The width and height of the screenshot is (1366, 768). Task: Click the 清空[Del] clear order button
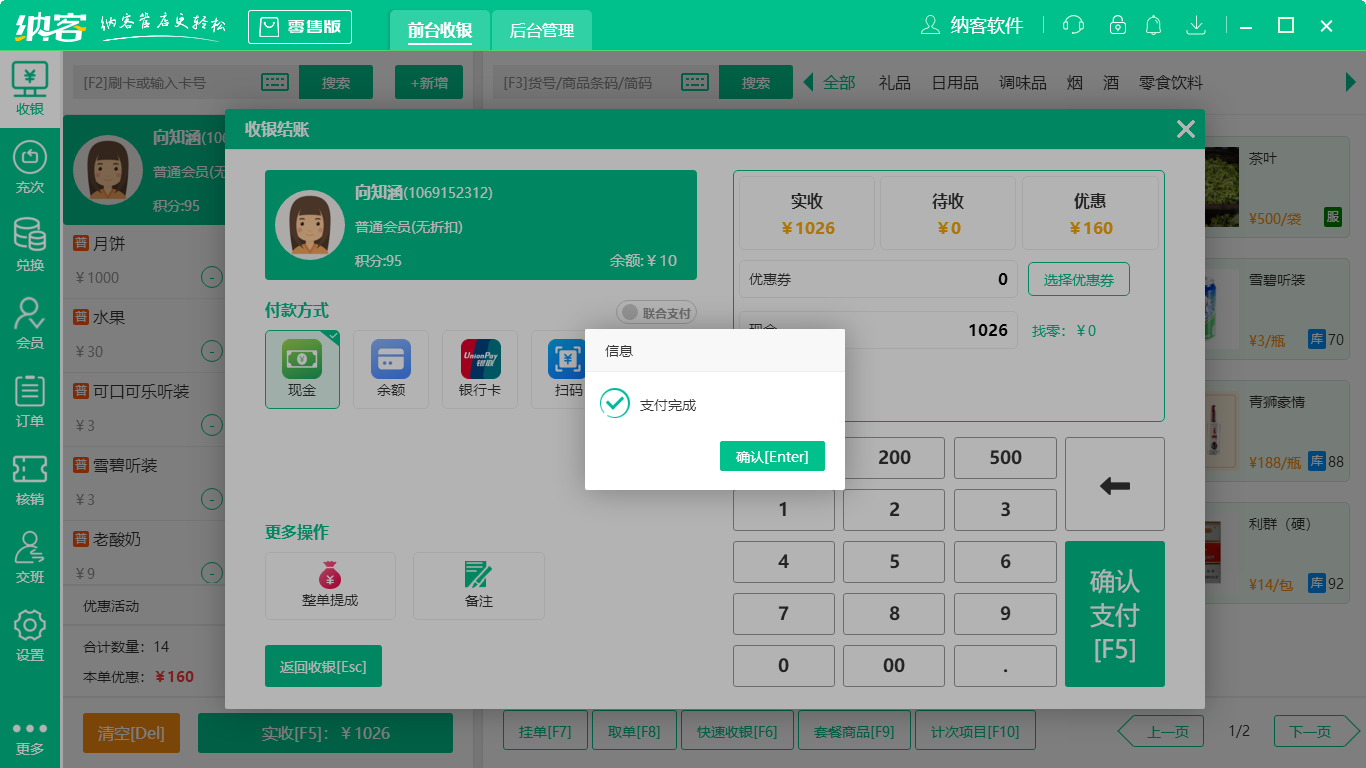point(131,731)
